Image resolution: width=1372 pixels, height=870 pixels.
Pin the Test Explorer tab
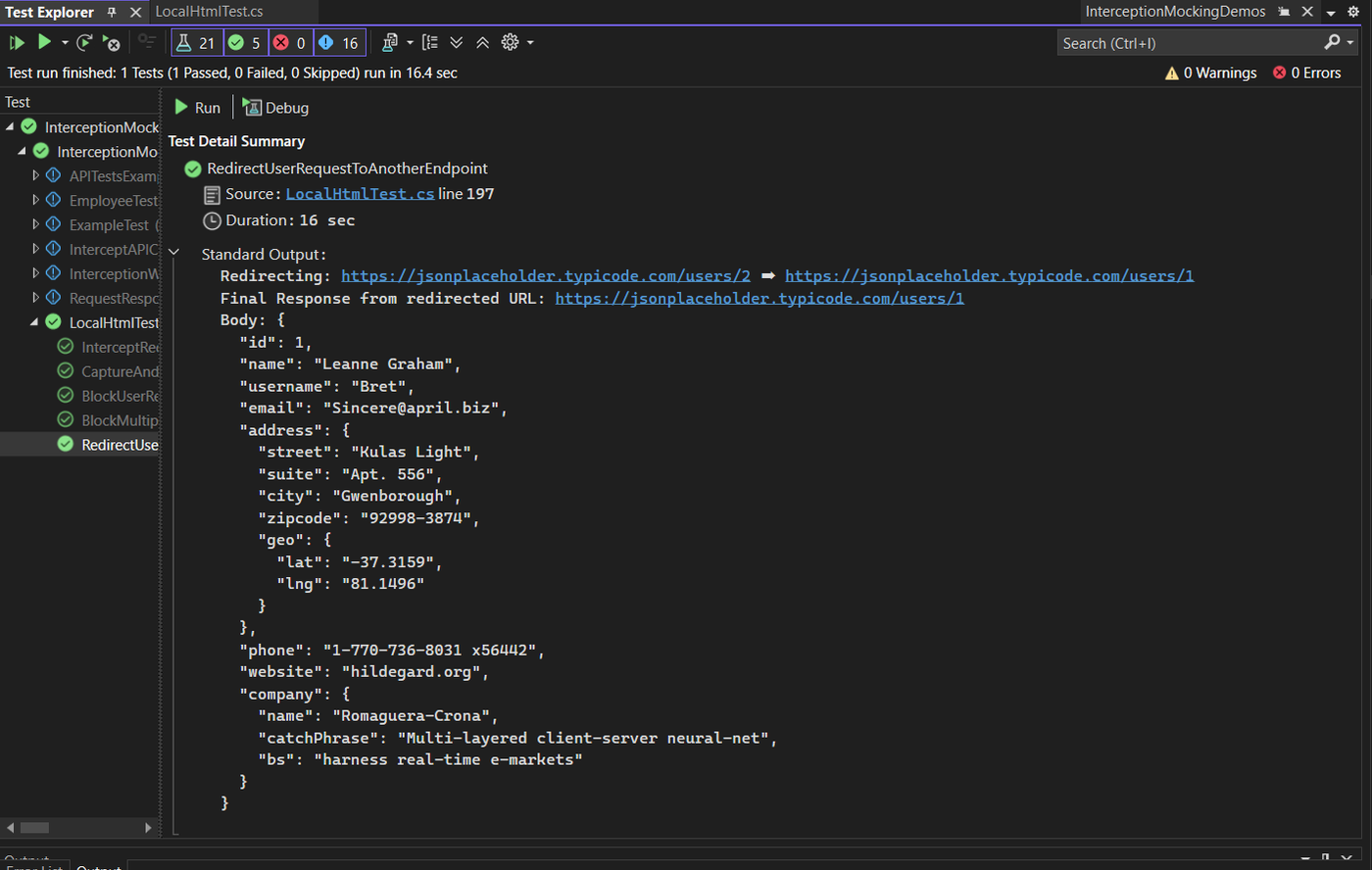[x=112, y=12]
